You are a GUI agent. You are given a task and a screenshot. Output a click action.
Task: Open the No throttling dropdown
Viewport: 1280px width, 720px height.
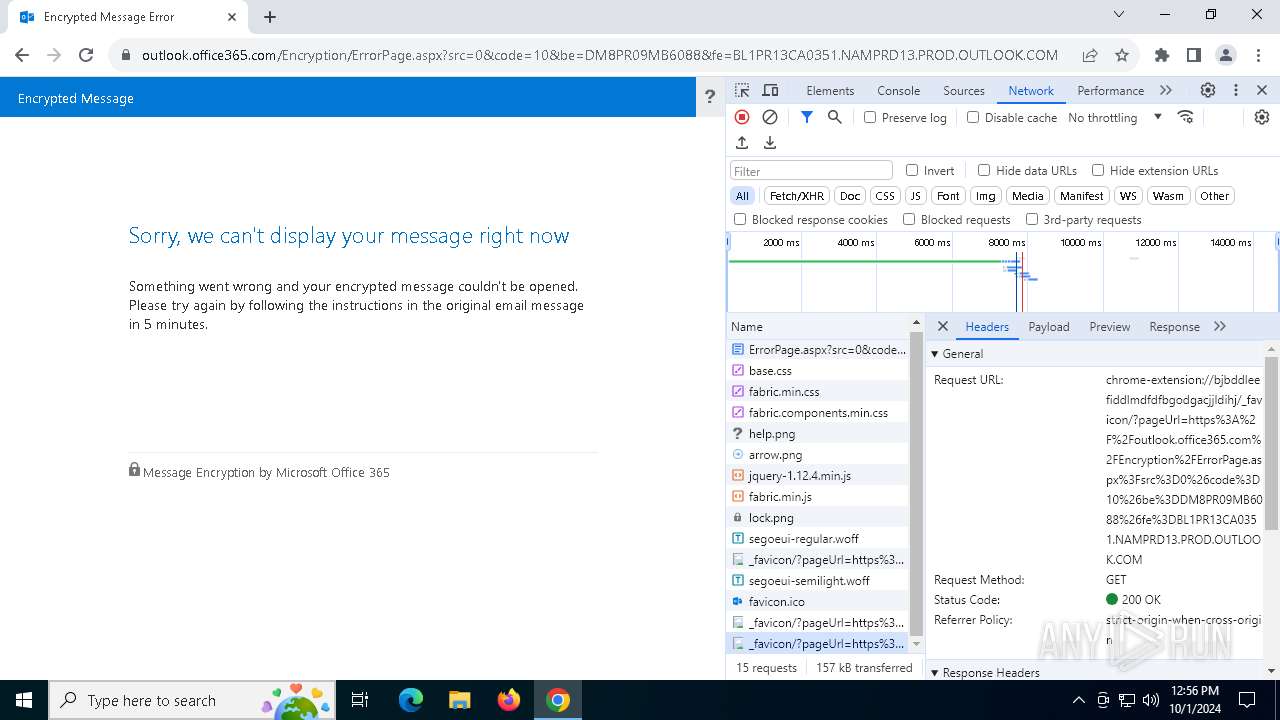[x=1114, y=117]
